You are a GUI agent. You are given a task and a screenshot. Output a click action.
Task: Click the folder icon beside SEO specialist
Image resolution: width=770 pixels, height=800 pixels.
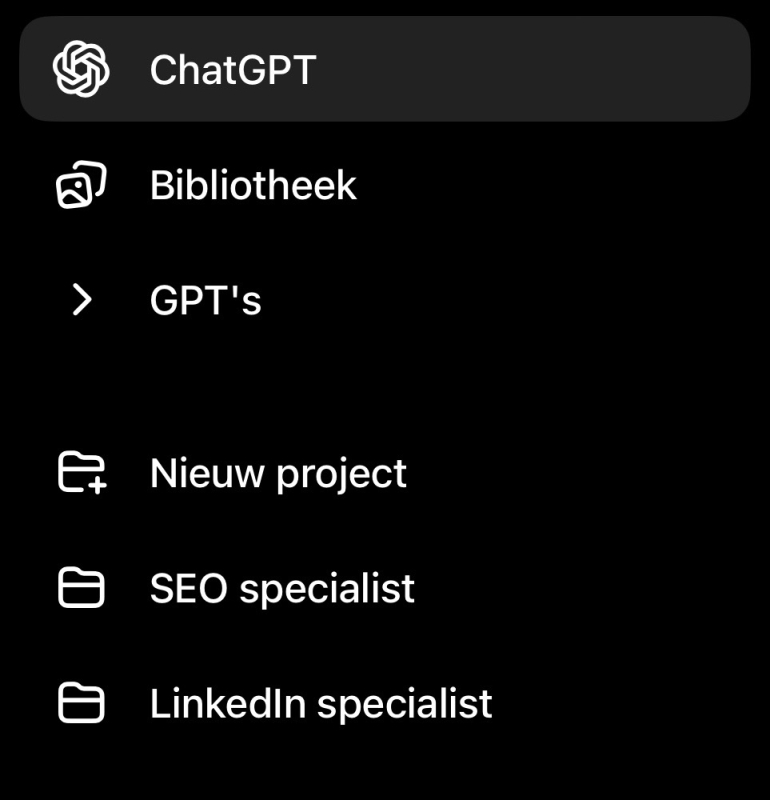coord(81,589)
